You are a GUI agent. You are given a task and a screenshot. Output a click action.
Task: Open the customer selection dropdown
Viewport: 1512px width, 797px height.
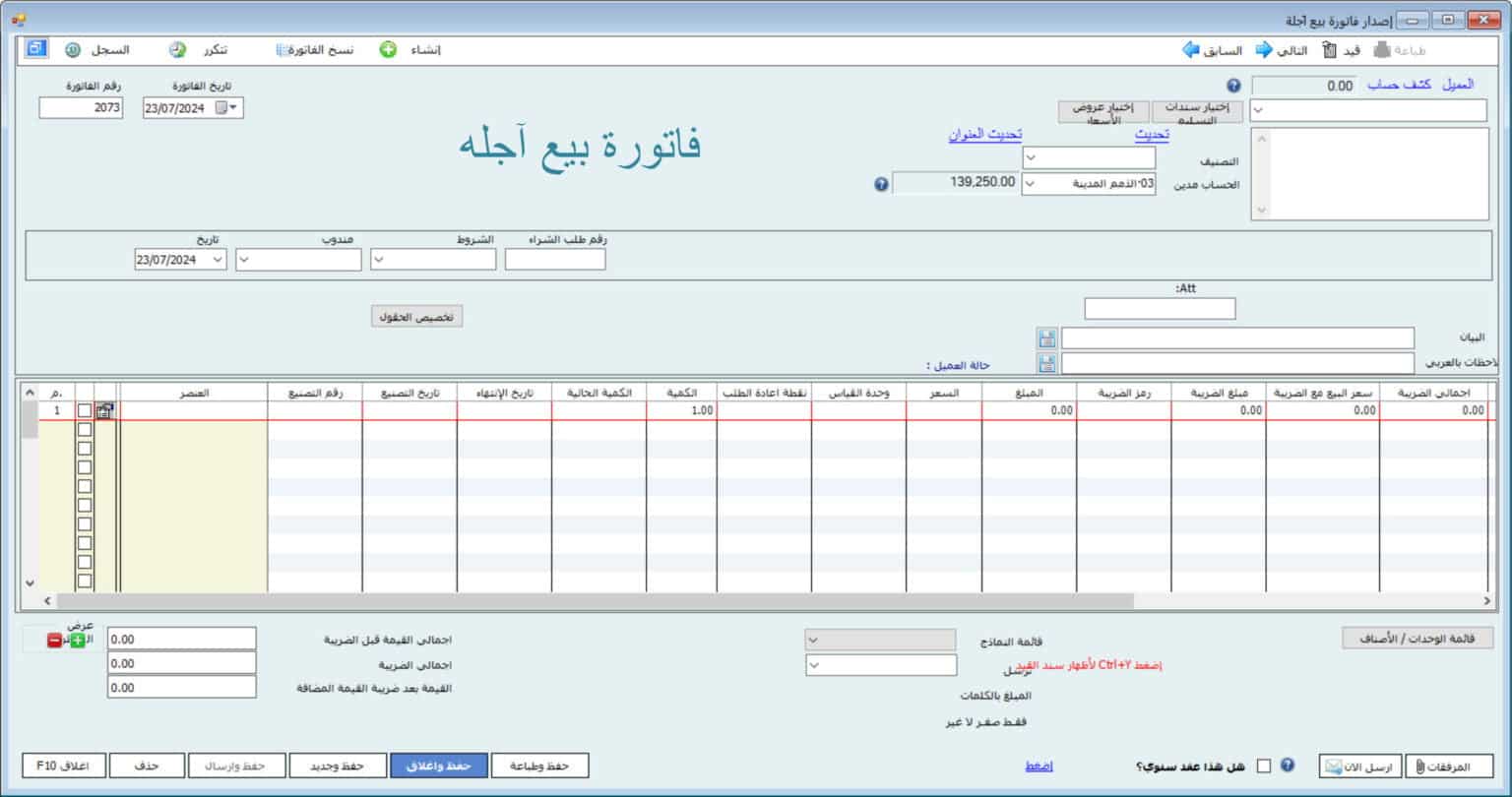tap(1258, 110)
